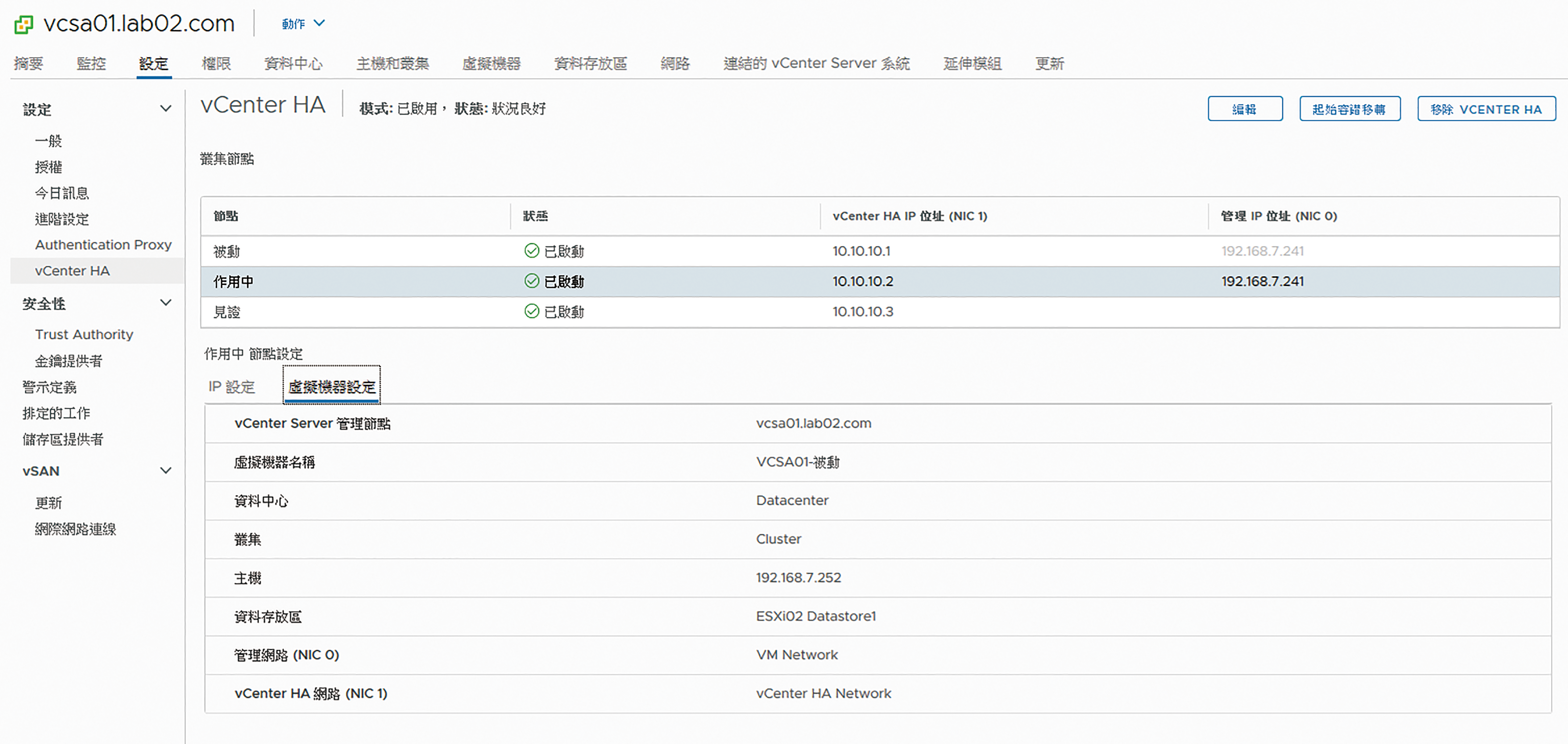The width and height of the screenshot is (1568, 744).
Task: Open the 網路 tab
Action: pyautogui.click(x=675, y=63)
